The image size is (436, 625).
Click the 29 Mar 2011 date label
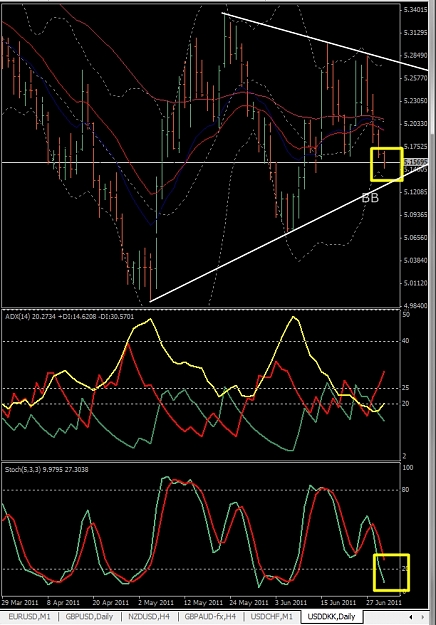(x=20, y=602)
